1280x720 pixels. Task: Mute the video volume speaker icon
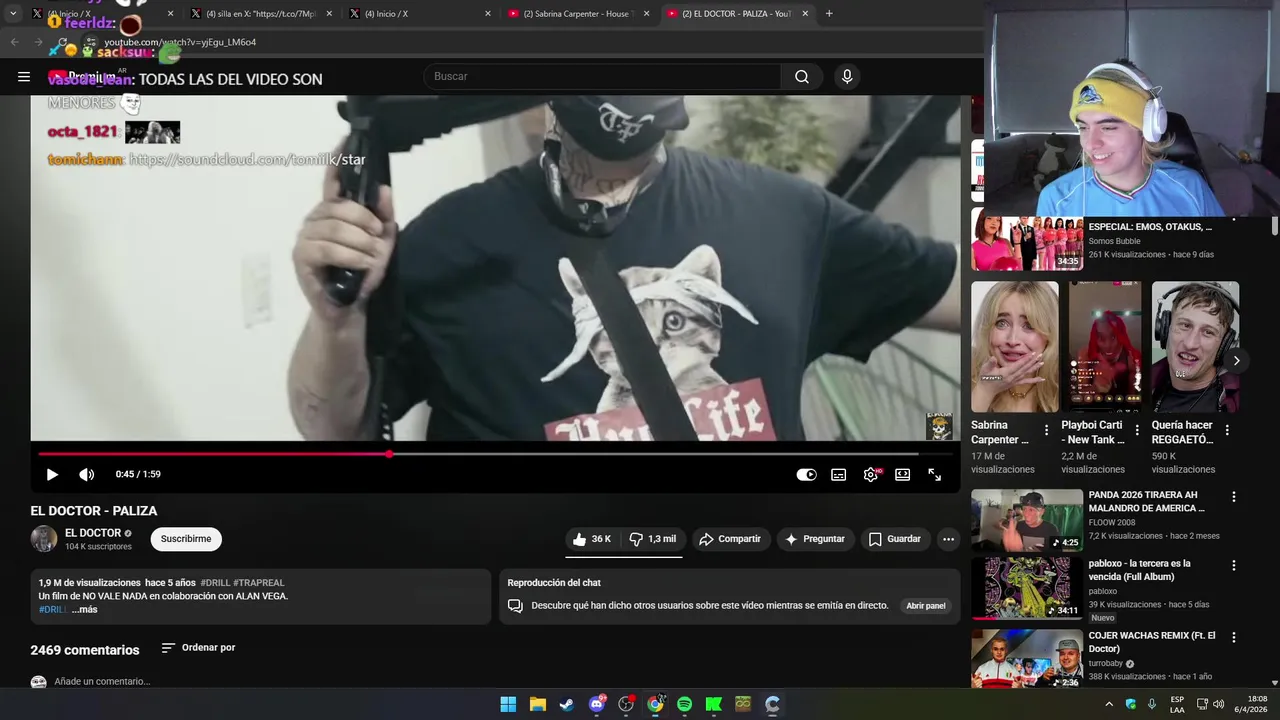click(87, 475)
